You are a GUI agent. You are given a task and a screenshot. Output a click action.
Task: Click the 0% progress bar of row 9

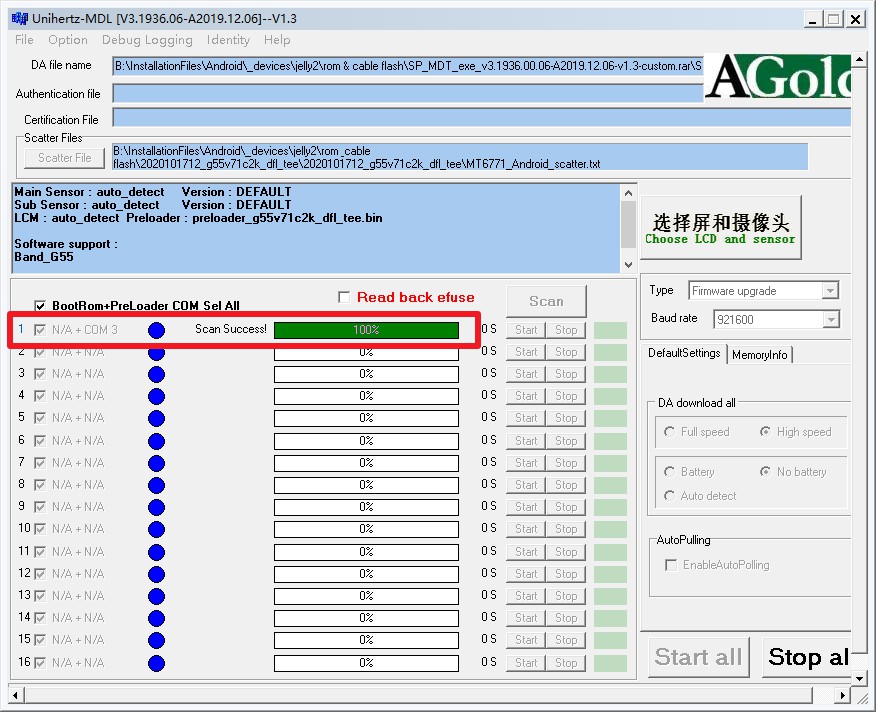pyautogui.click(x=366, y=507)
